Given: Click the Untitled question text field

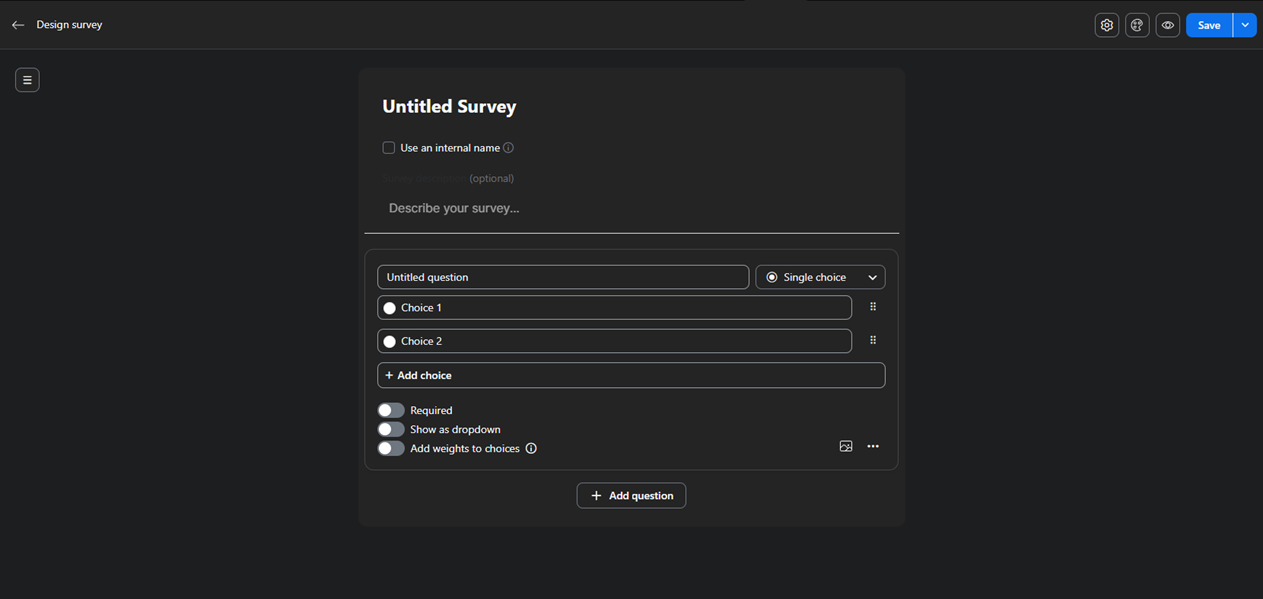Looking at the screenshot, I should pos(563,277).
